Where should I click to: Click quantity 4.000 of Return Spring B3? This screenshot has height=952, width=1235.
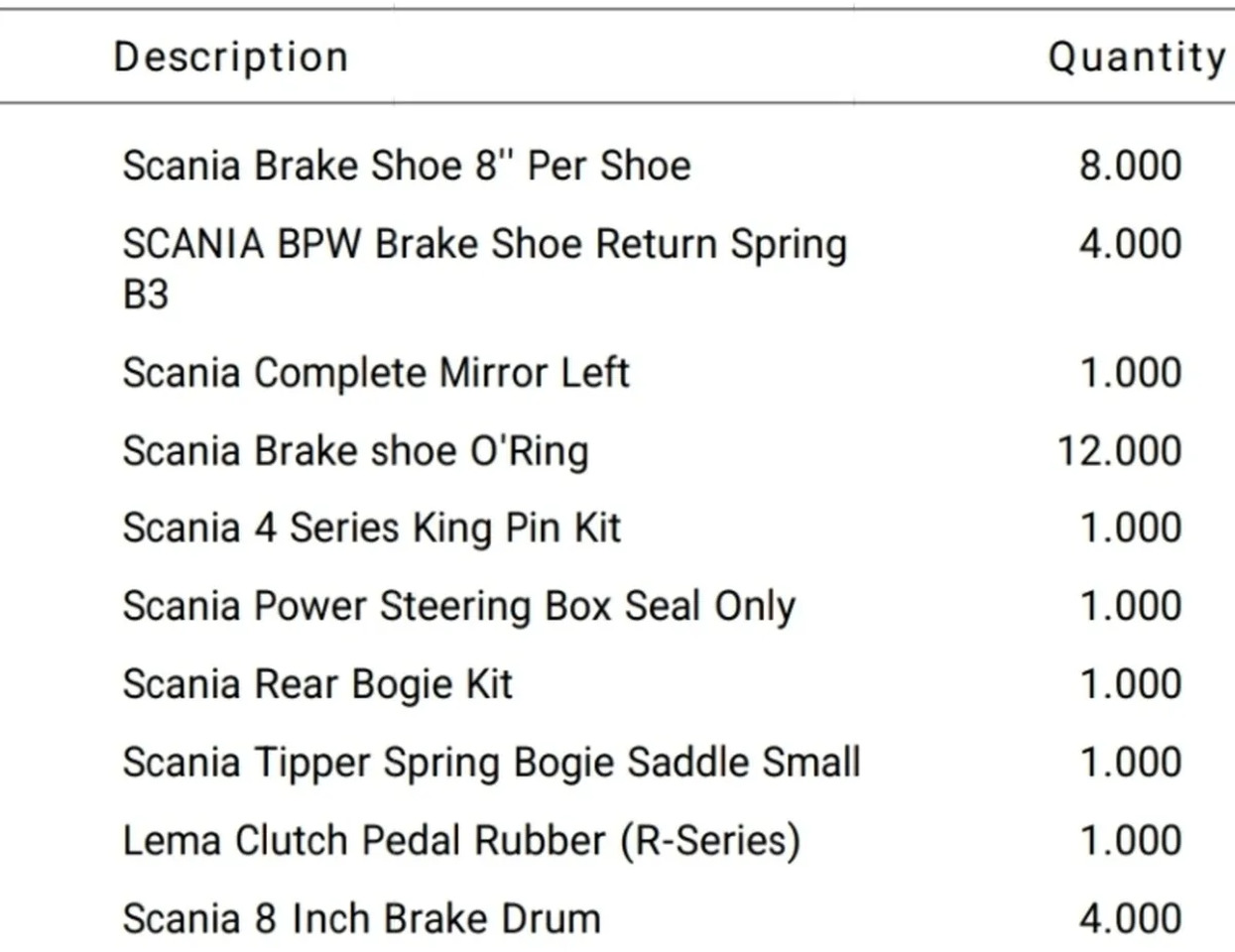coord(1130,244)
